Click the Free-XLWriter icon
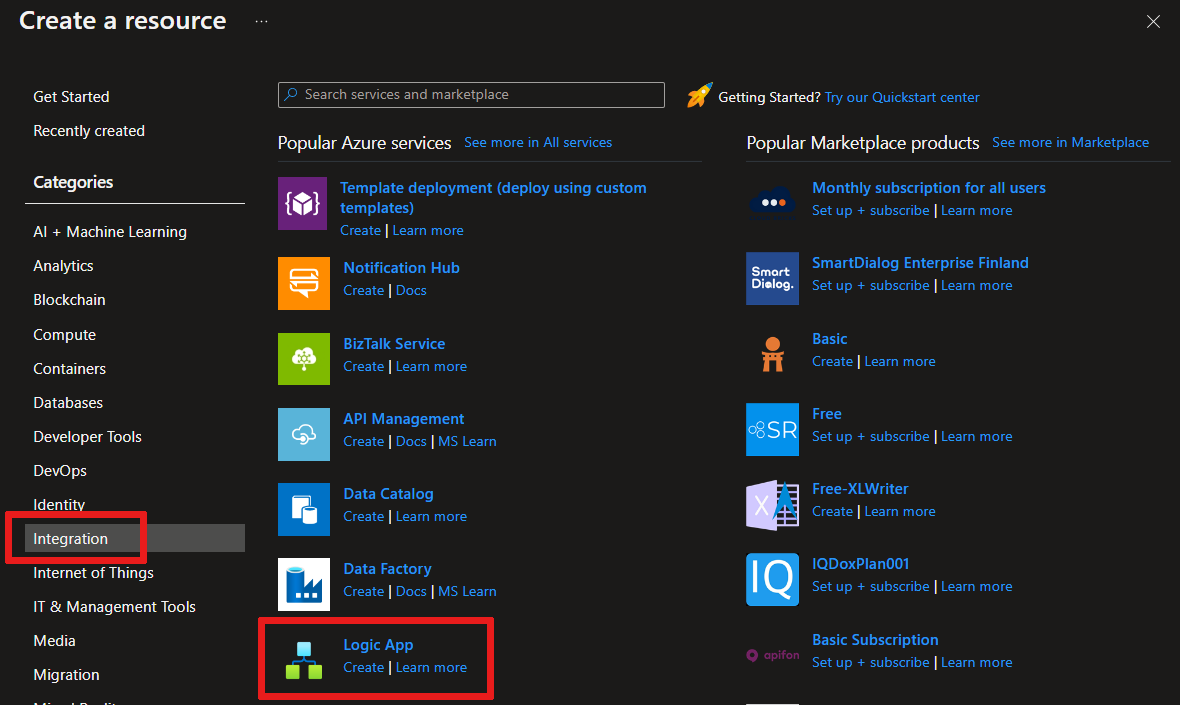Screen dimensions: 1180x705 tap(772, 505)
